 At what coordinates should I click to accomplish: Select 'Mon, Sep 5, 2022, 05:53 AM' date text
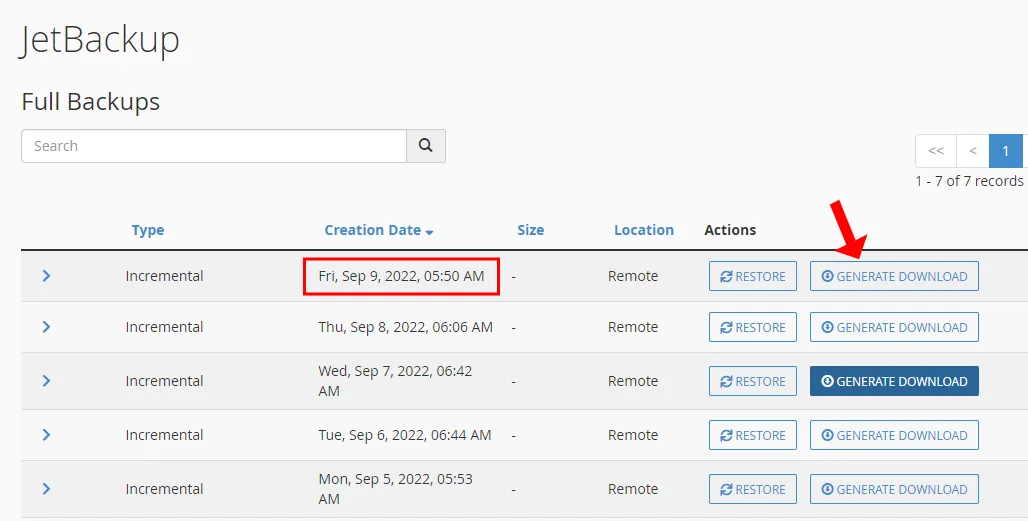point(395,489)
